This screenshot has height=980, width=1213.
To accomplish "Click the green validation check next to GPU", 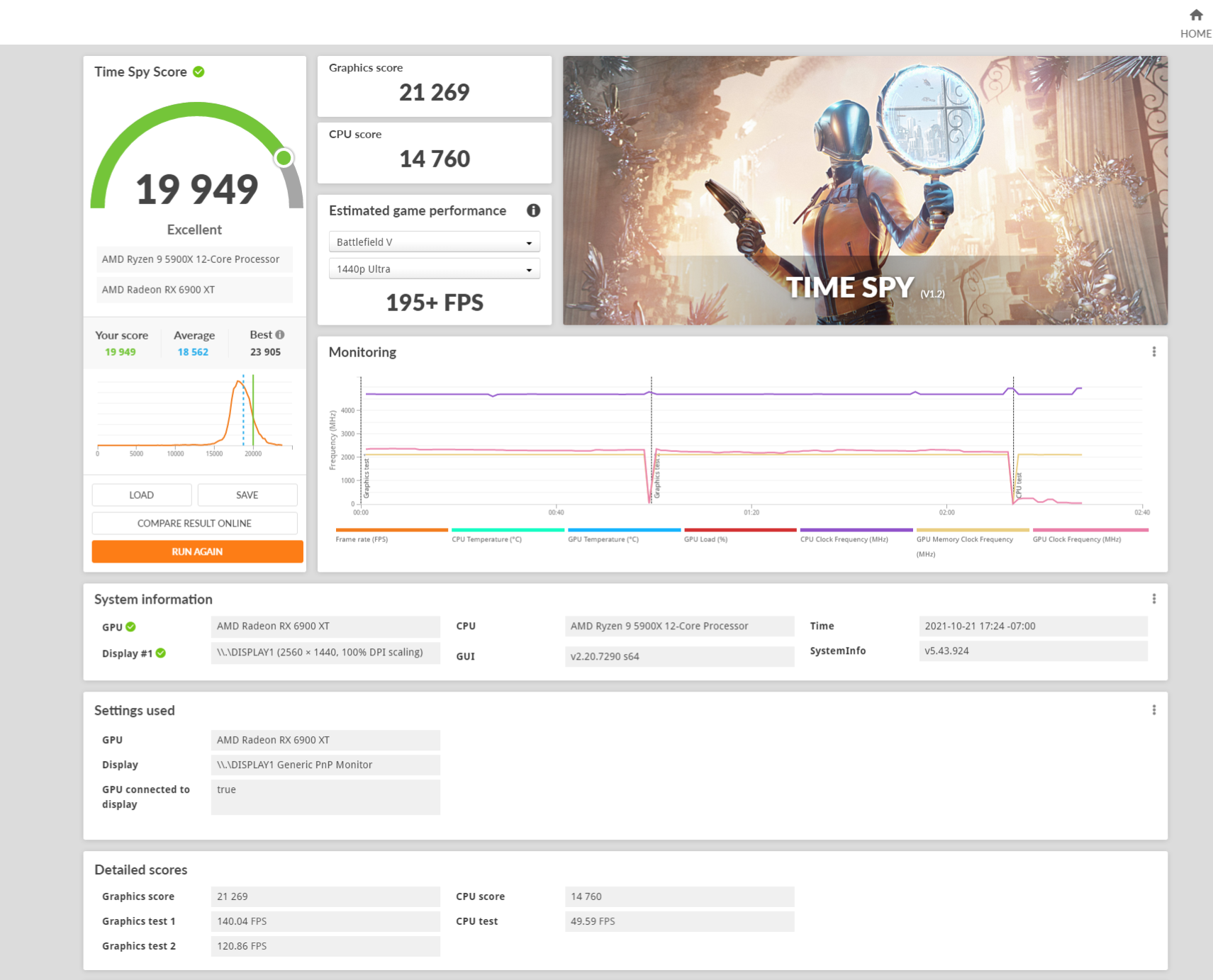I will pyautogui.click(x=131, y=627).
